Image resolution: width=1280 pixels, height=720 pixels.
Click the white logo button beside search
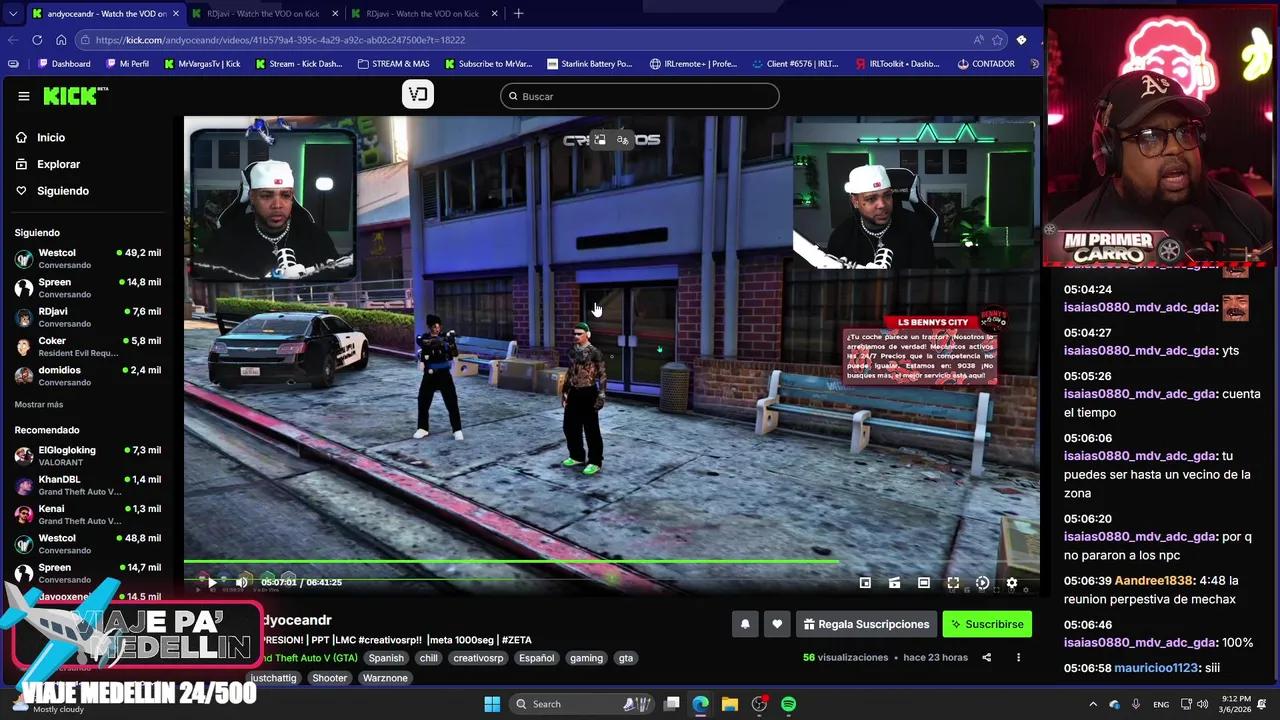click(x=418, y=95)
